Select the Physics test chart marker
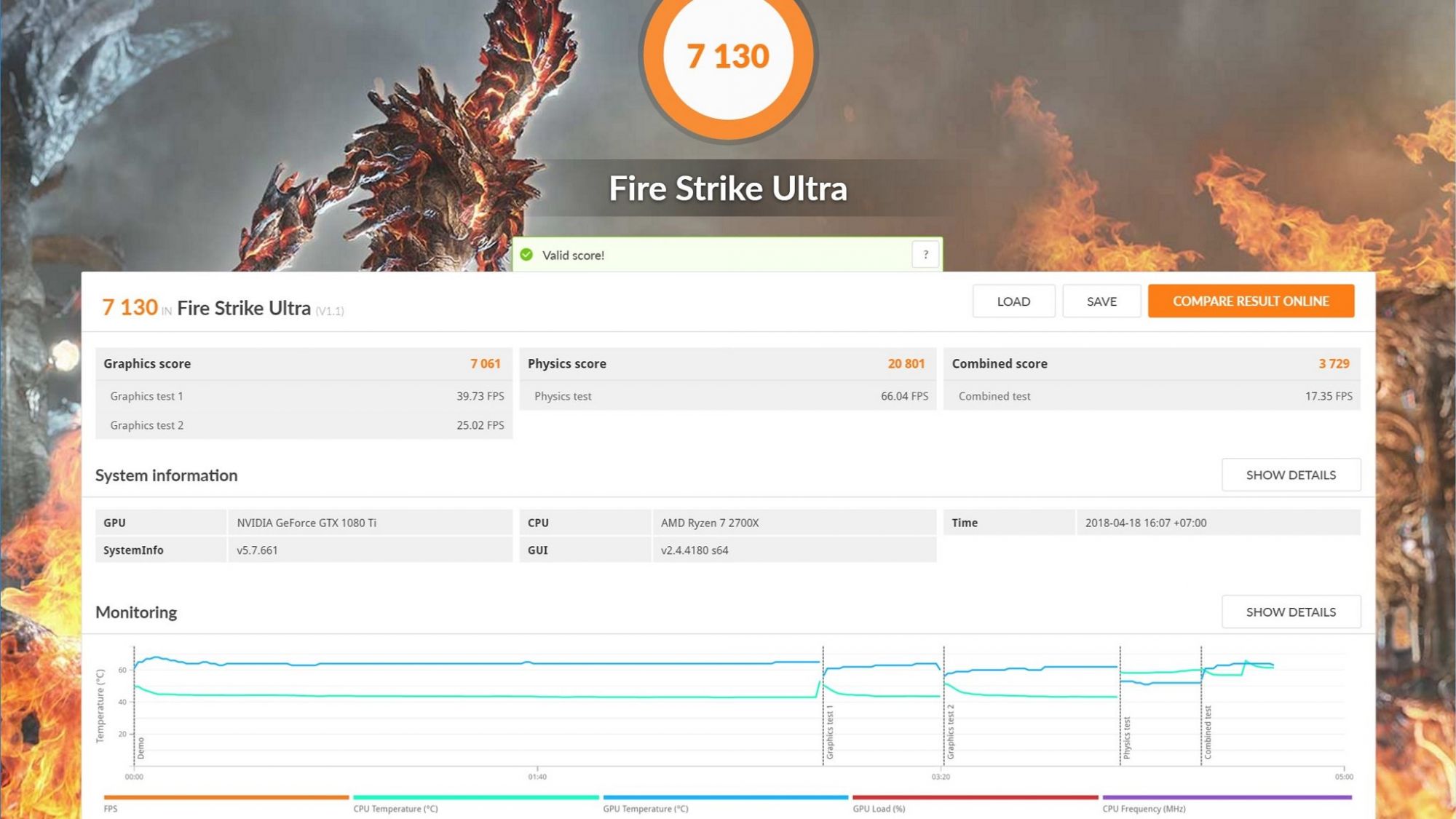Screen dimensions: 1456x819 point(1126,737)
